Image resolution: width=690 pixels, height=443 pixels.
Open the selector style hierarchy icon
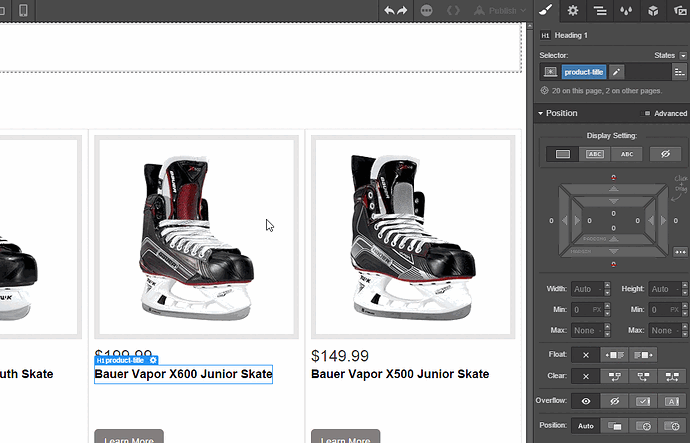pos(679,72)
